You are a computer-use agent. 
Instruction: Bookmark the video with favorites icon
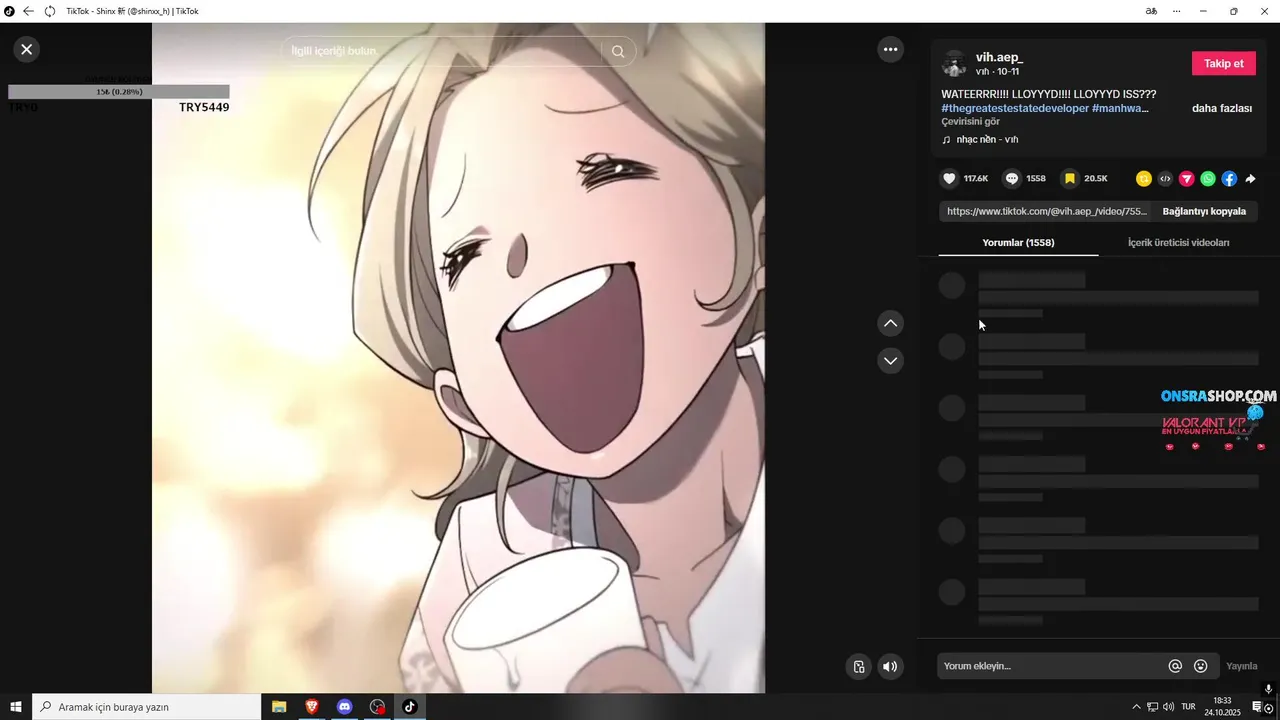1070,178
